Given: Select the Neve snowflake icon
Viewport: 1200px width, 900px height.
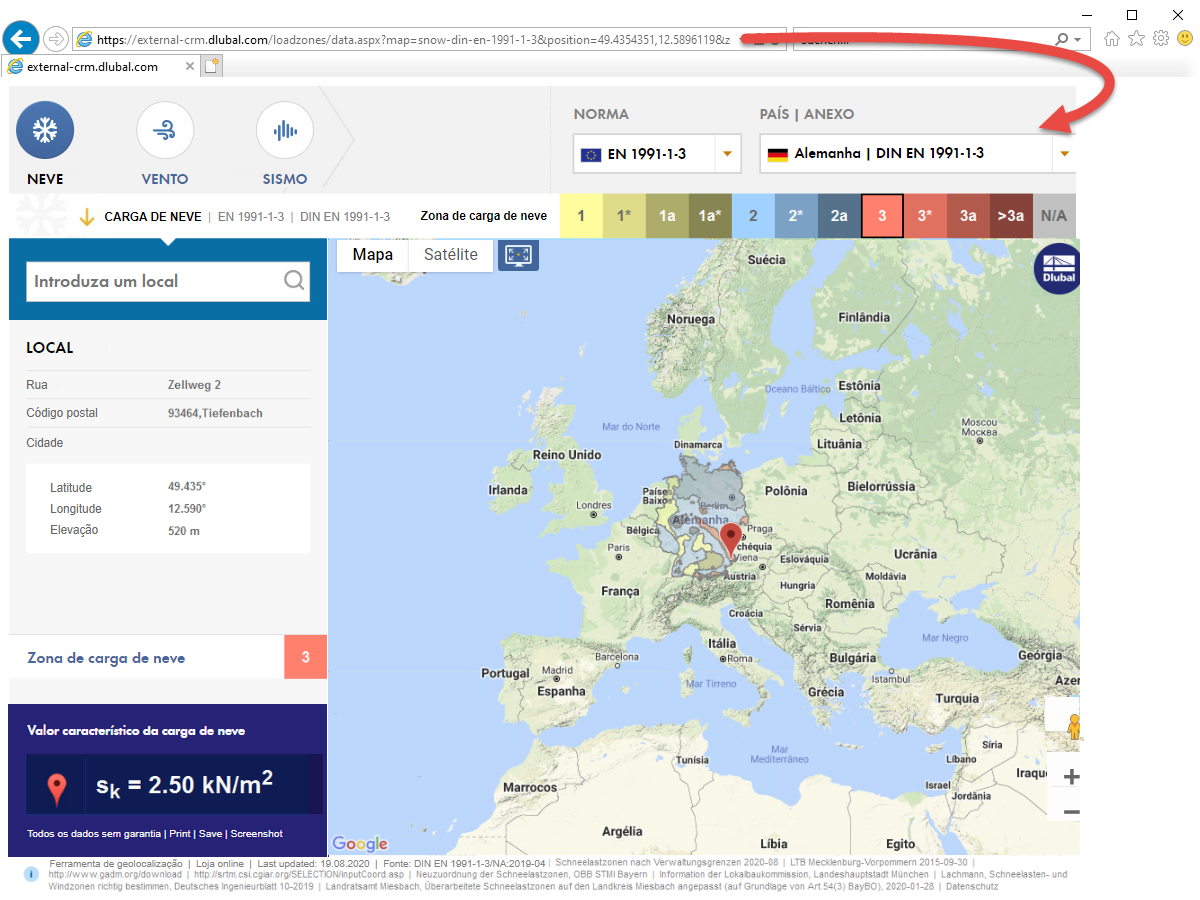Looking at the screenshot, I should pos(45,130).
